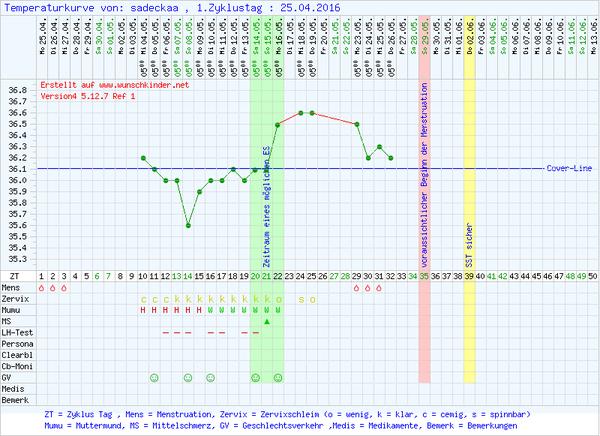Click the green Mittelschmerz triangle marker

pyautogui.click(x=267, y=321)
